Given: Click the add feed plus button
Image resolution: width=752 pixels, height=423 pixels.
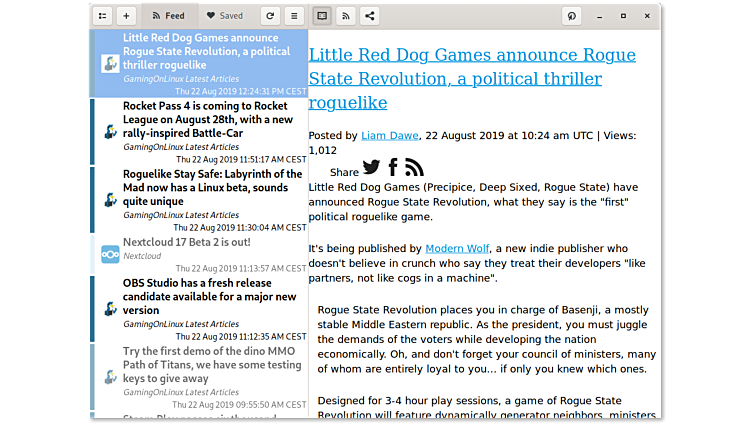Looking at the screenshot, I should tap(126, 16).
